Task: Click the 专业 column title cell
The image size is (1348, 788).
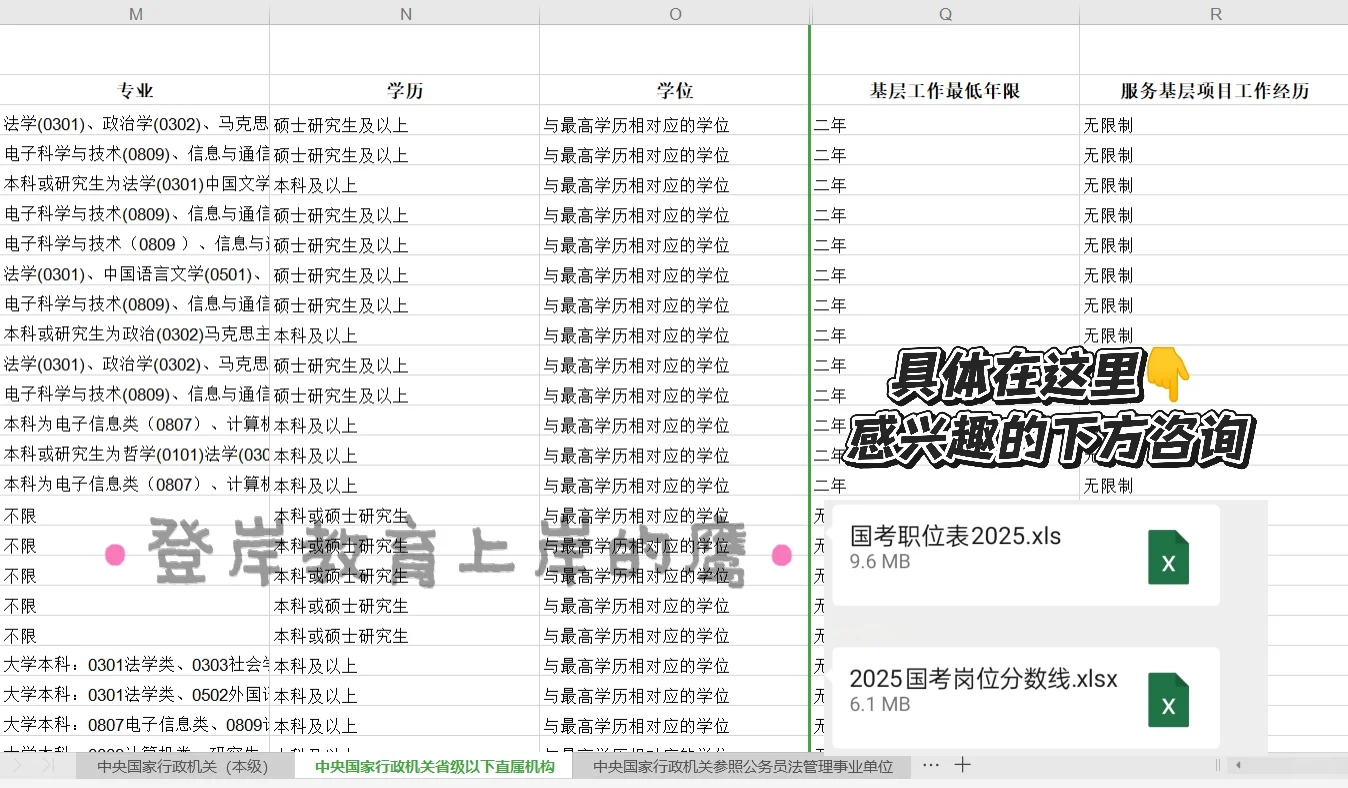Action: pos(135,89)
